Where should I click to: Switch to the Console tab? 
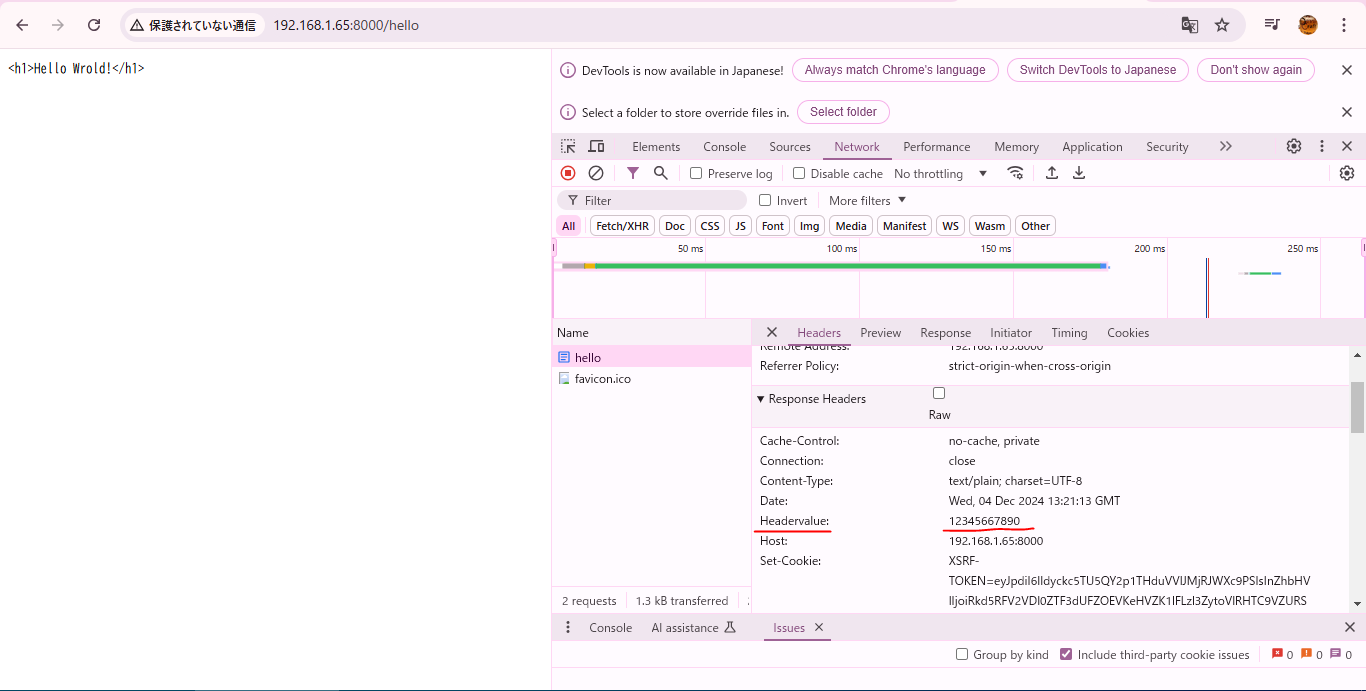(724, 146)
